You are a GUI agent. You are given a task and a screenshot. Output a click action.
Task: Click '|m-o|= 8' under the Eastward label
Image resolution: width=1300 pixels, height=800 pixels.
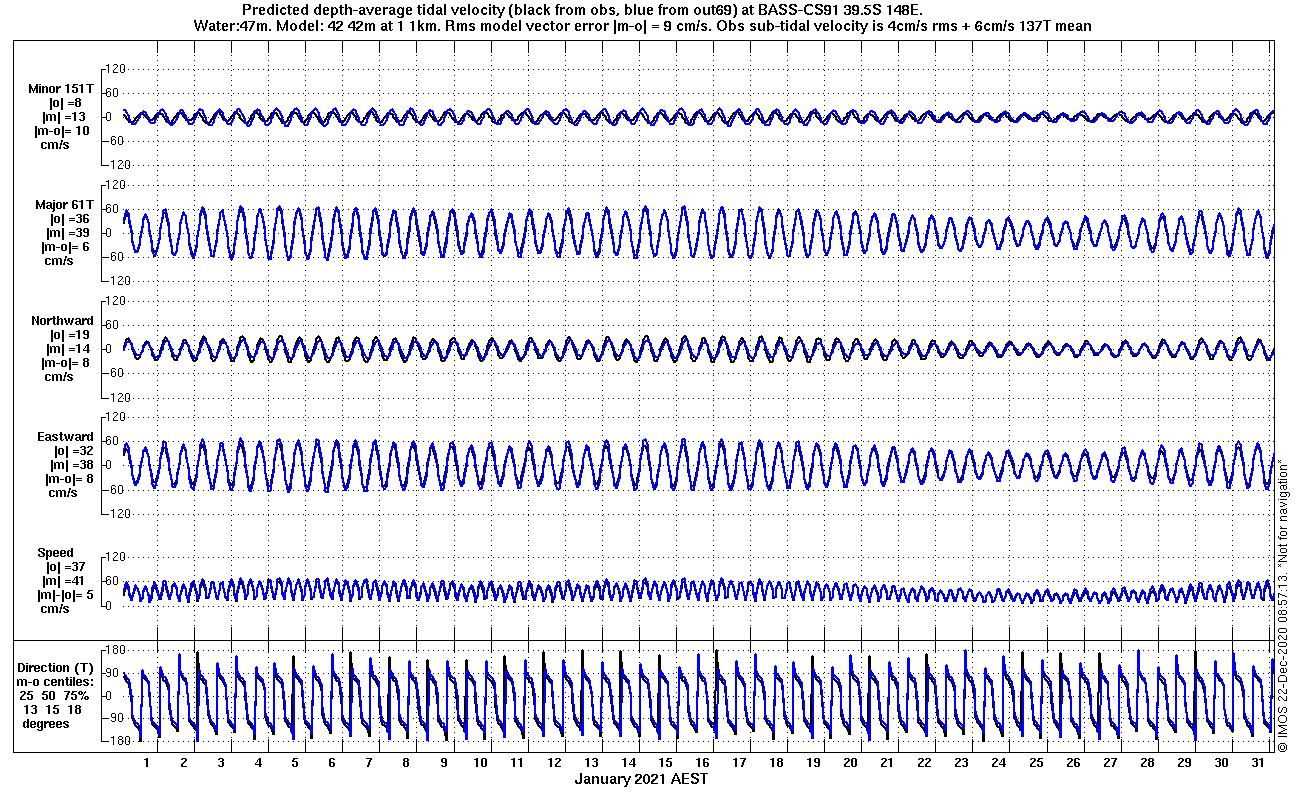(x=69, y=479)
